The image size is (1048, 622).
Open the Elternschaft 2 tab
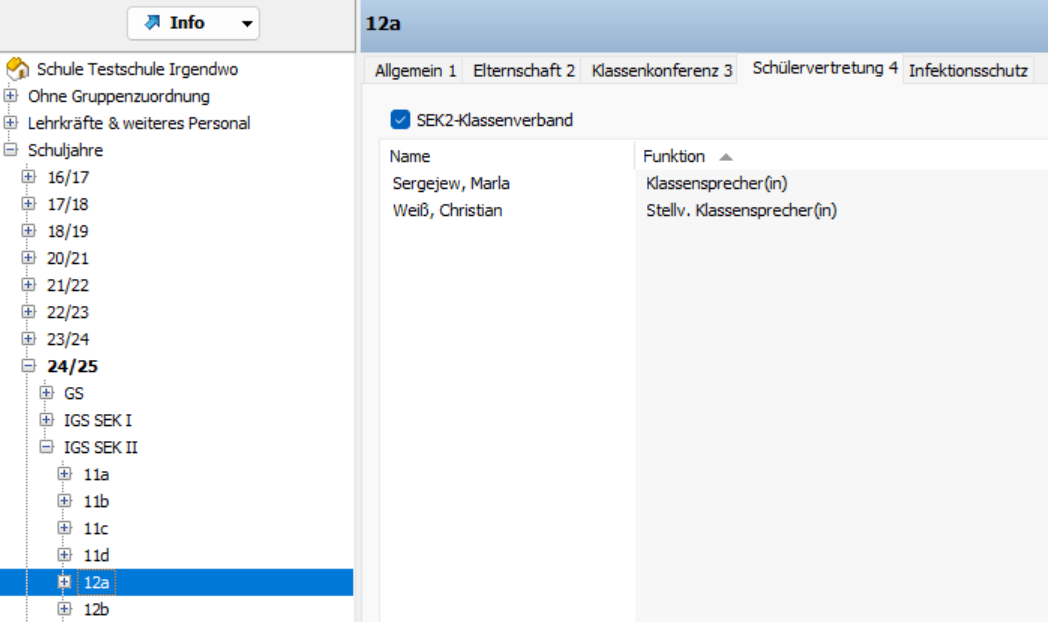tap(523, 71)
